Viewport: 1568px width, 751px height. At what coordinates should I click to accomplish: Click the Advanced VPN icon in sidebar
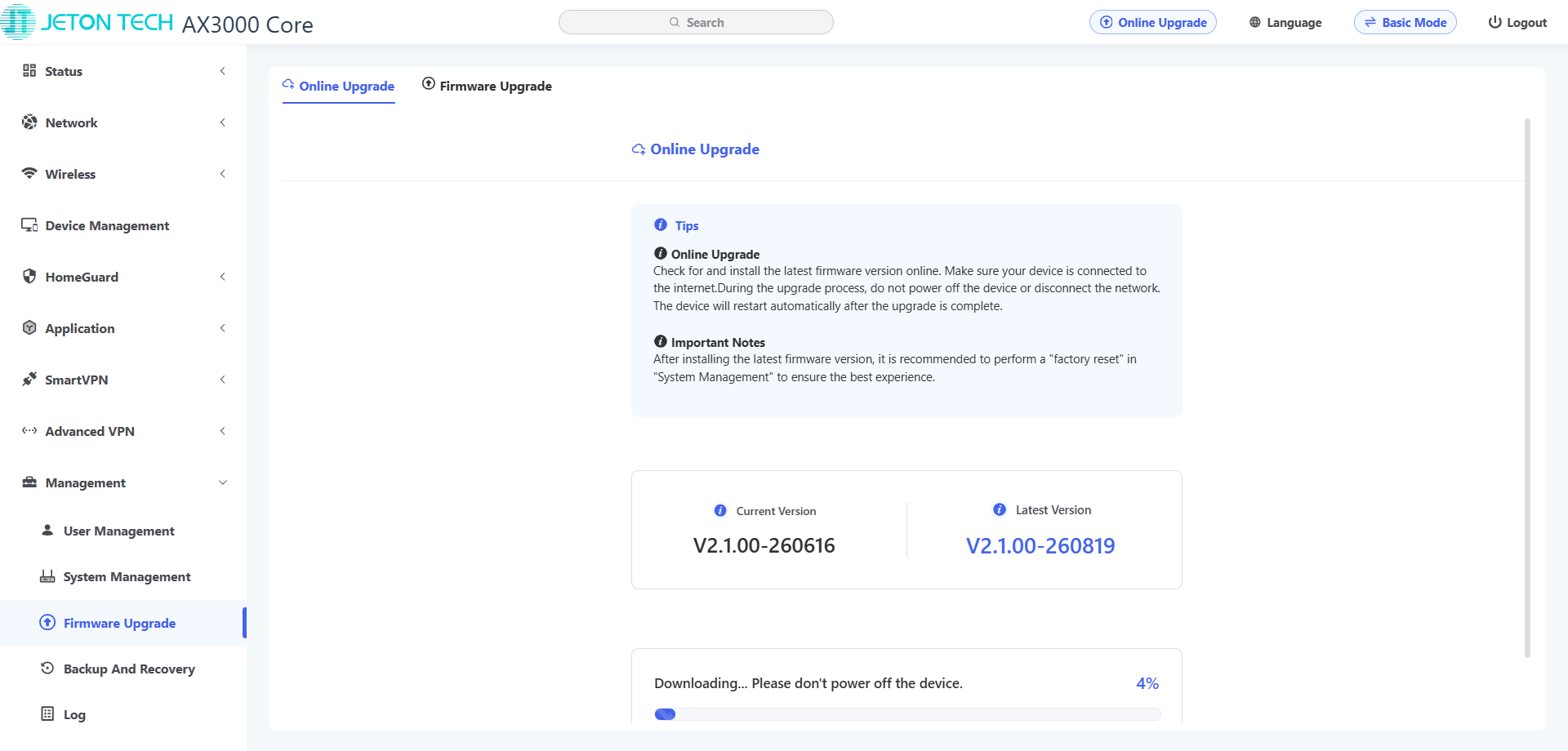[x=29, y=430]
